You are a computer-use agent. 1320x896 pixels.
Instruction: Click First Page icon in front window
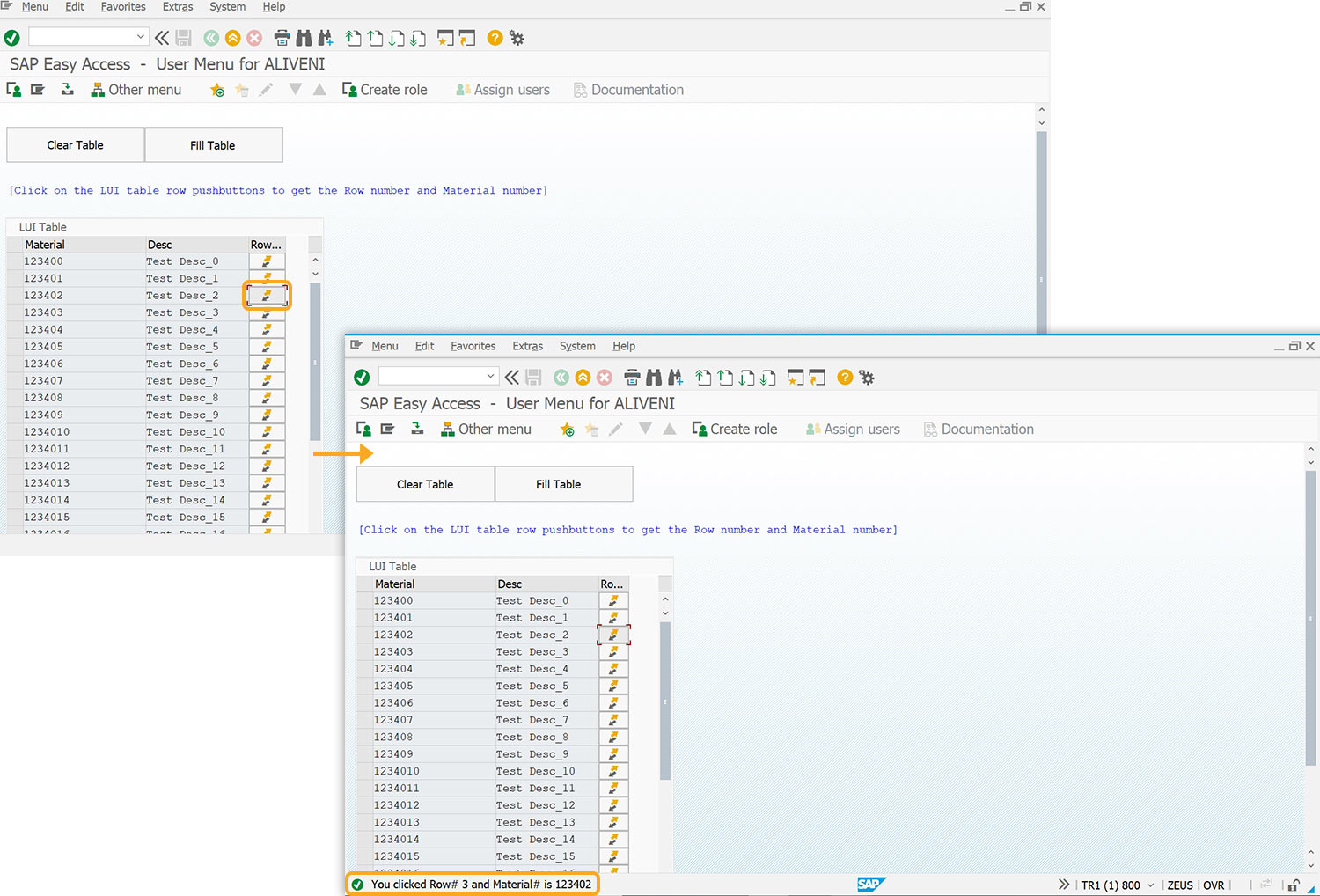[703, 378]
